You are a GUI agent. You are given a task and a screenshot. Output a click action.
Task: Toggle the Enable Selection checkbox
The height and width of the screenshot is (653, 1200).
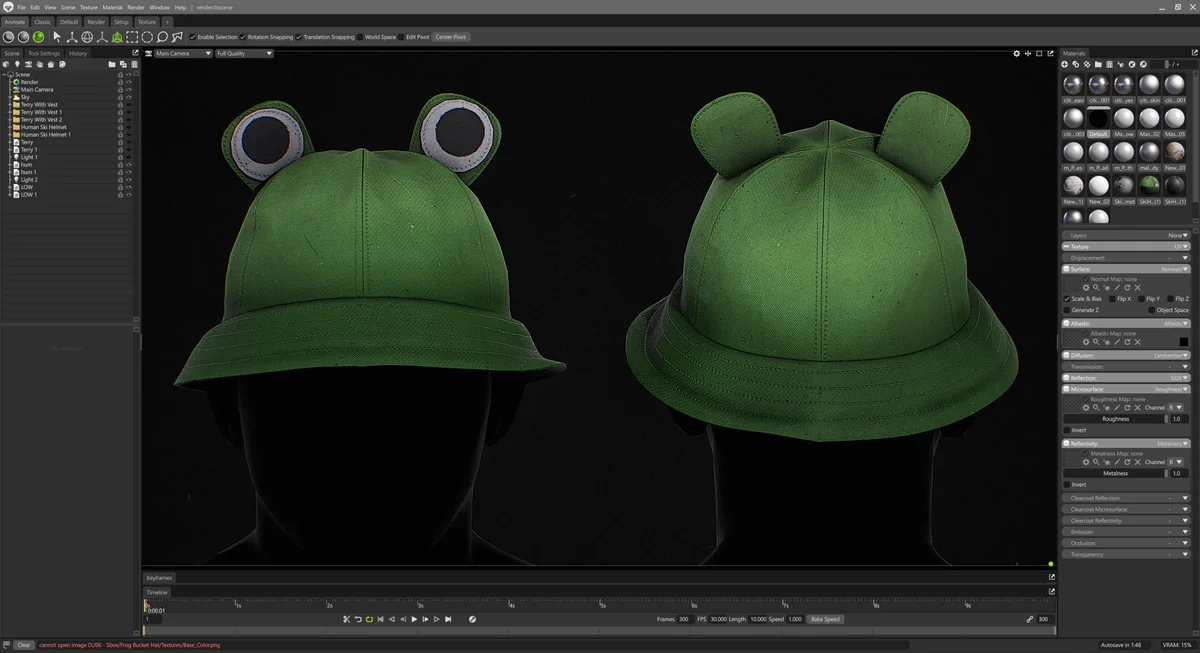pyautogui.click(x=193, y=37)
